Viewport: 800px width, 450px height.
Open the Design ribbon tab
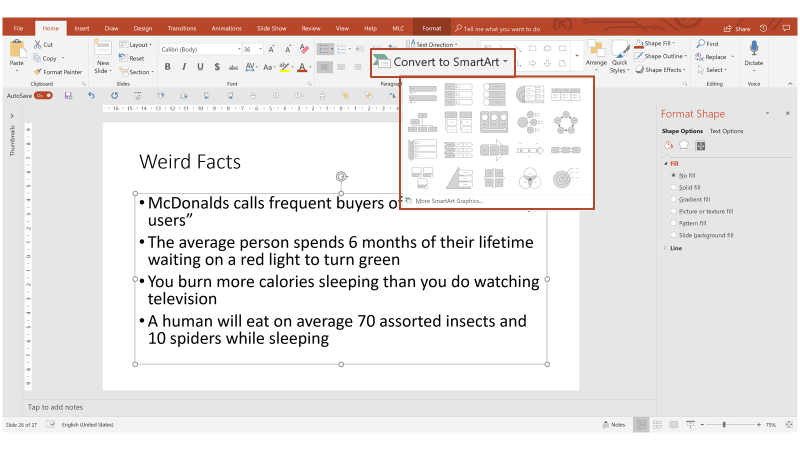143,29
